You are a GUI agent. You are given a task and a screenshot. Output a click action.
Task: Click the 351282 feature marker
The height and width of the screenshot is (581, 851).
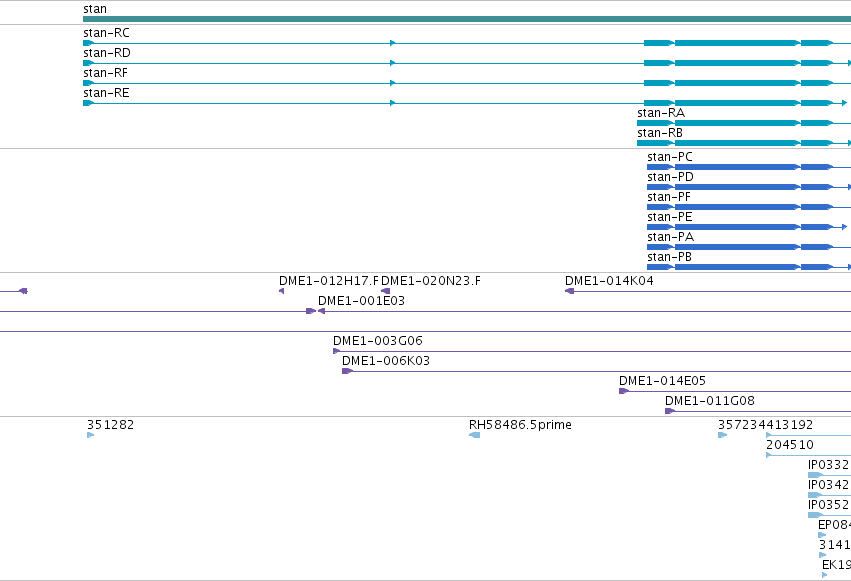91,436
